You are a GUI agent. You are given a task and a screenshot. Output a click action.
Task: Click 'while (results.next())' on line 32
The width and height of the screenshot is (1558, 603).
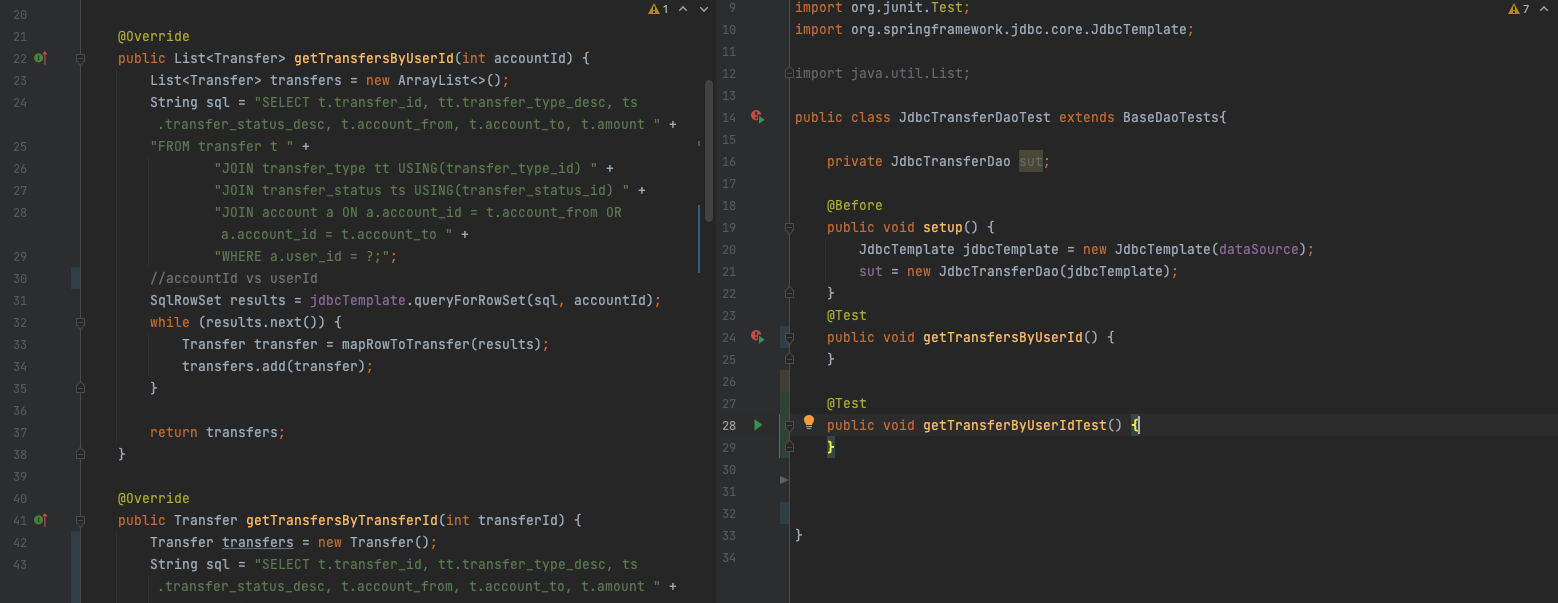238,322
